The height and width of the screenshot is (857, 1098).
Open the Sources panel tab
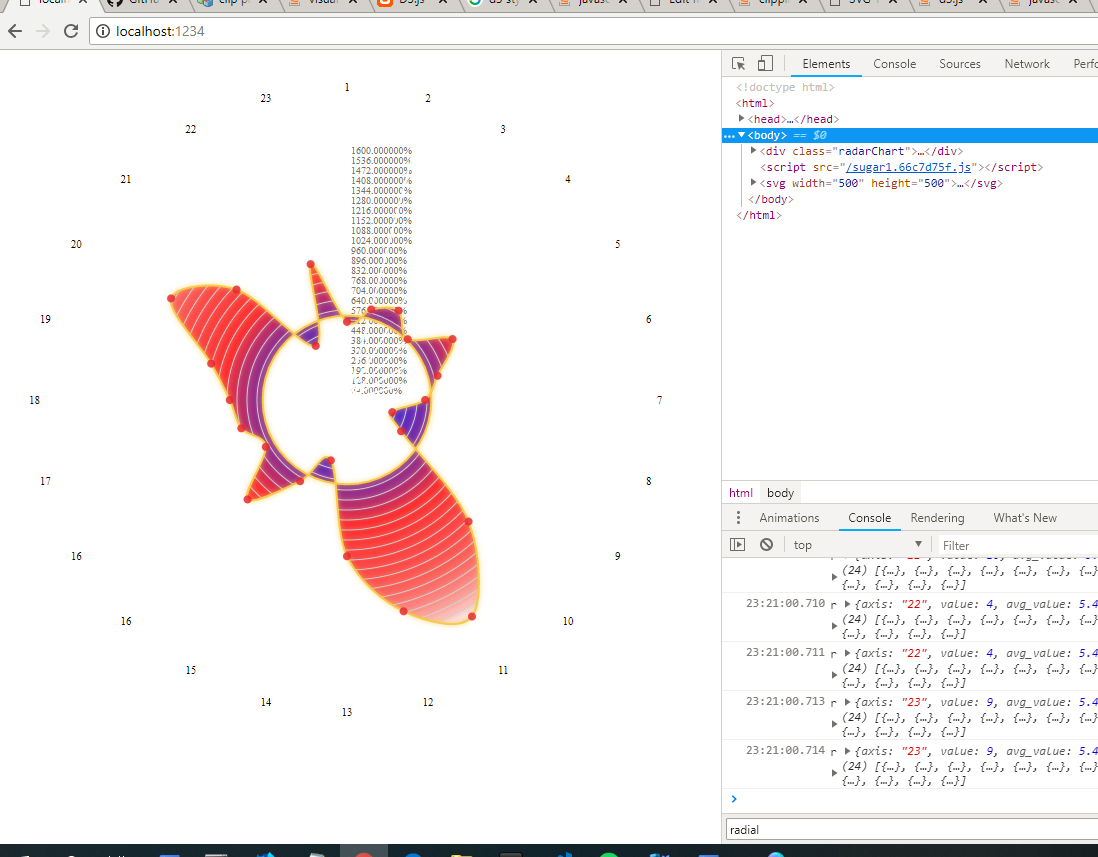click(x=959, y=64)
